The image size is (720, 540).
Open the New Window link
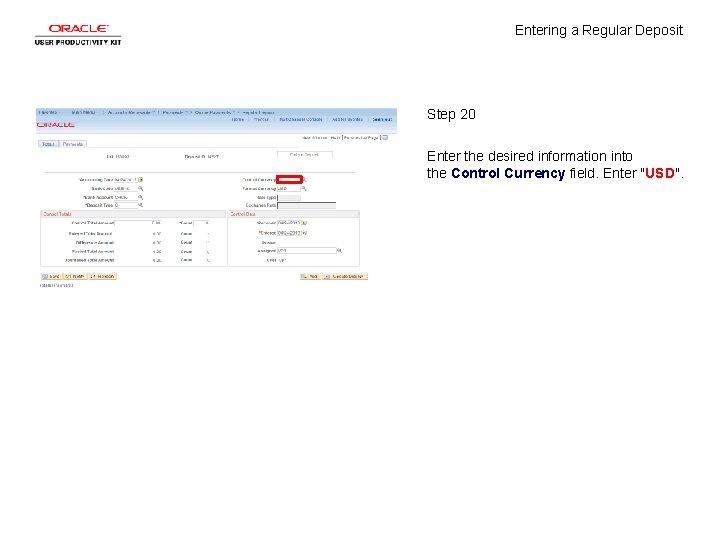pyautogui.click(x=315, y=138)
